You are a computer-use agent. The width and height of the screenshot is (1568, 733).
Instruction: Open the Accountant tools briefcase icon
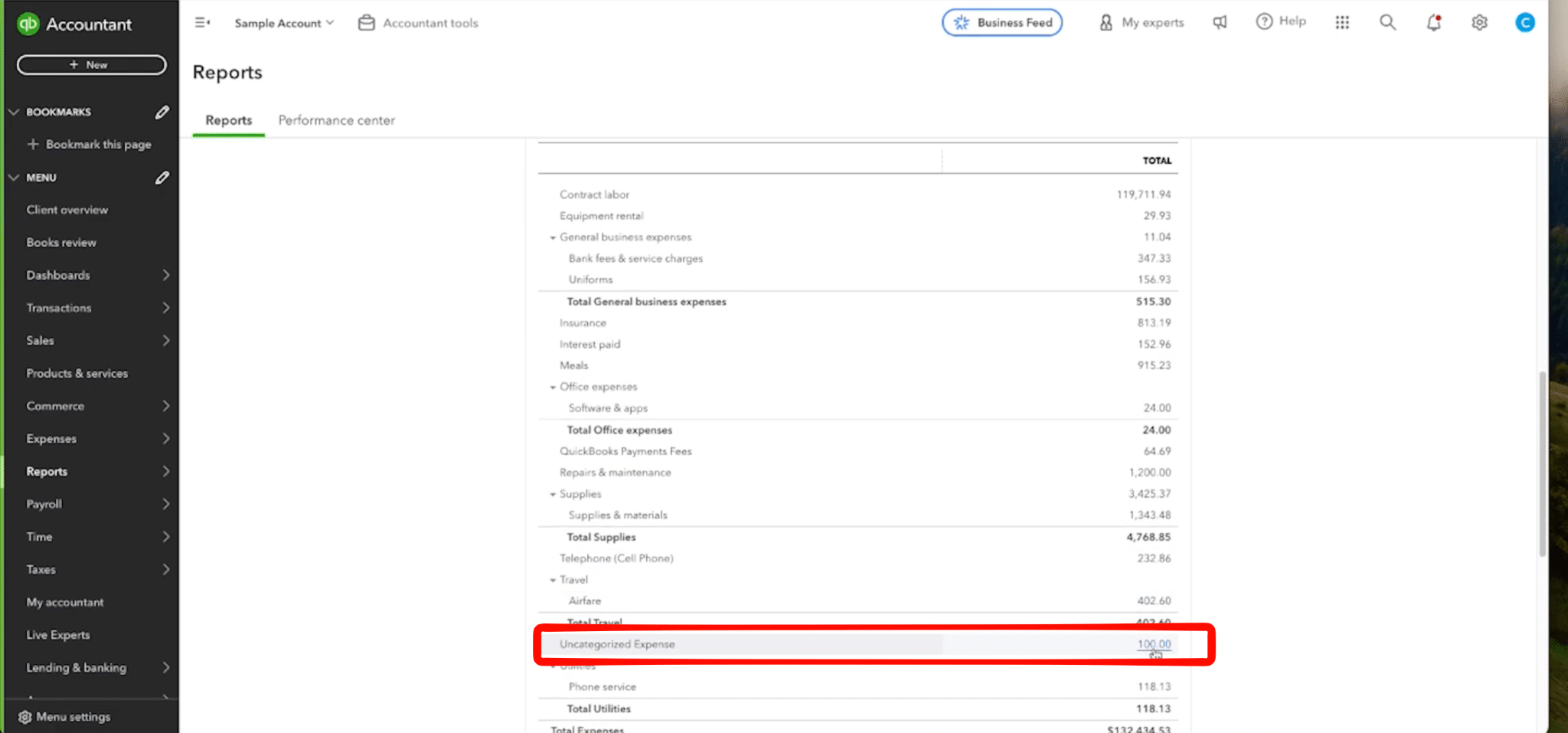tap(367, 23)
